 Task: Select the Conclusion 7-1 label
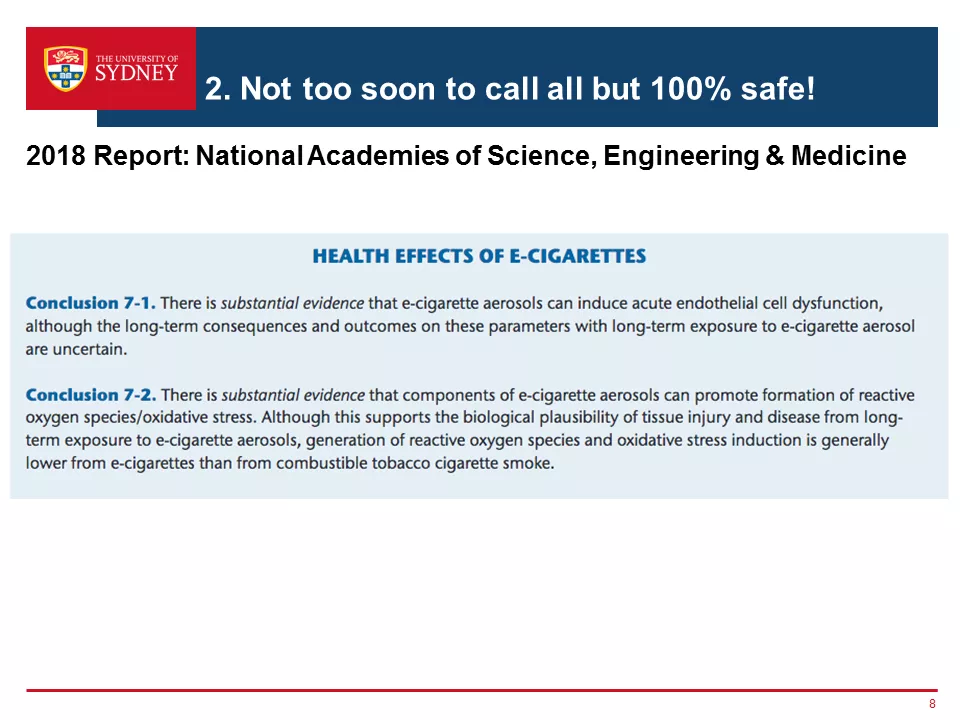(91, 303)
